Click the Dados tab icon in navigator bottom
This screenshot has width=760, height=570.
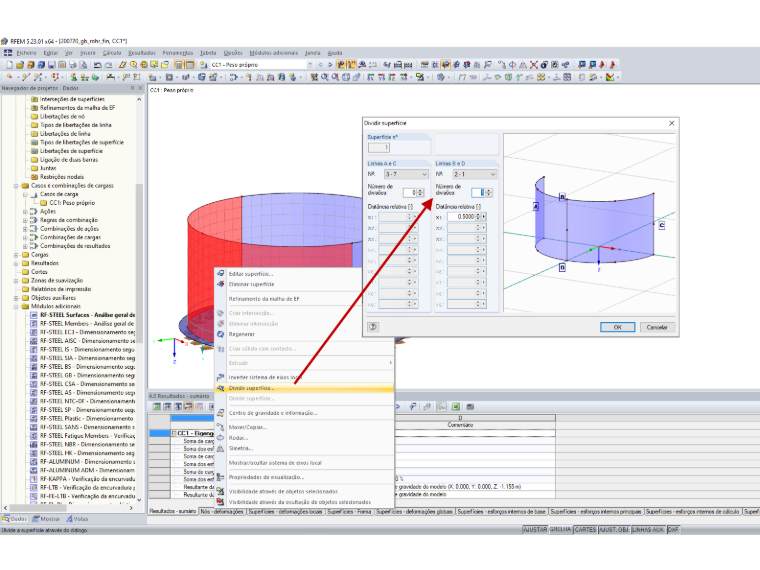tap(6, 519)
